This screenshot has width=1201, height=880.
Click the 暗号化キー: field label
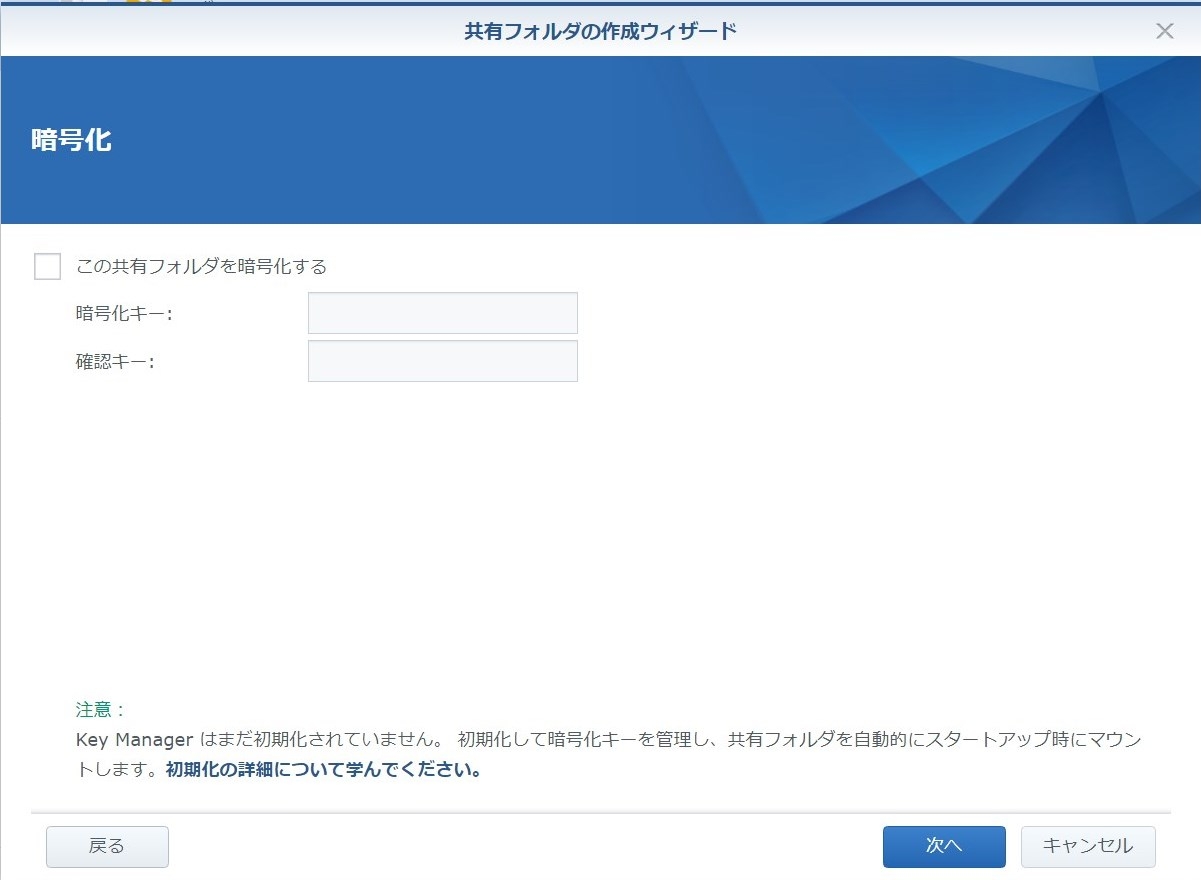point(124,314)
